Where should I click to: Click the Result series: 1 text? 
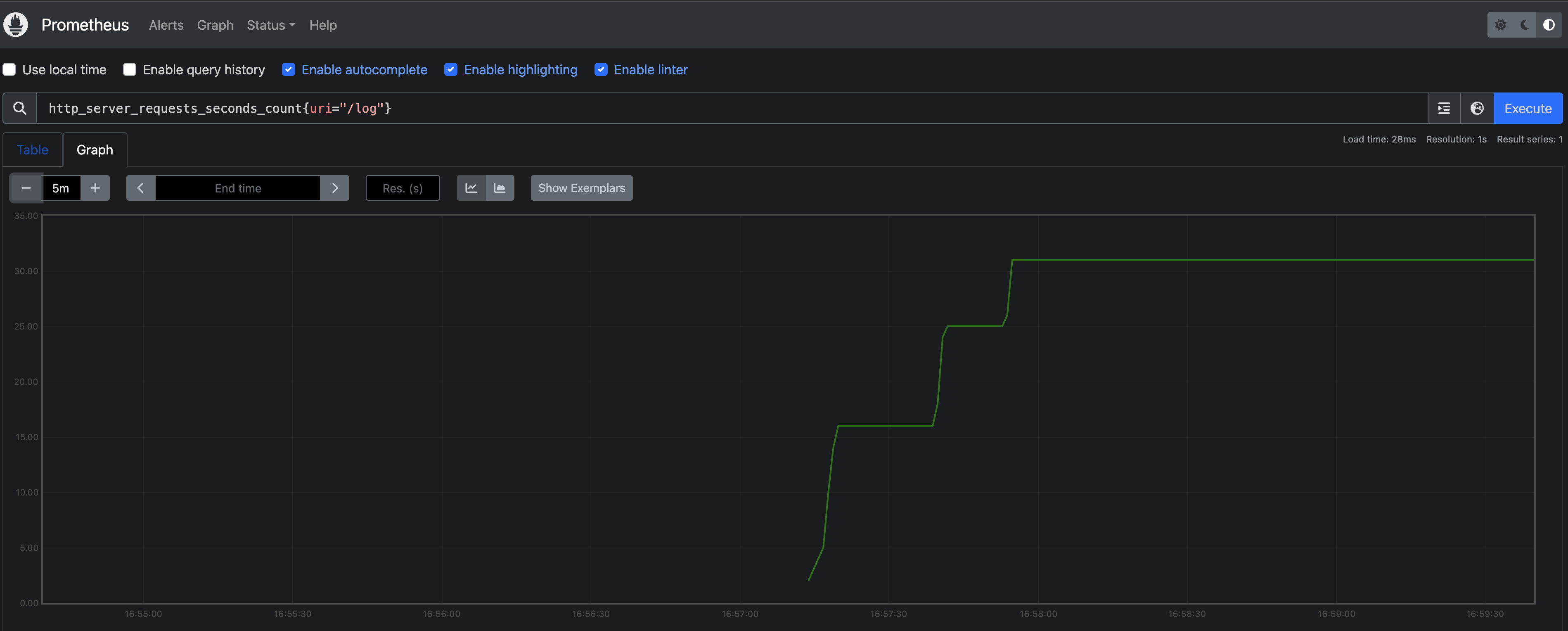1530,140
